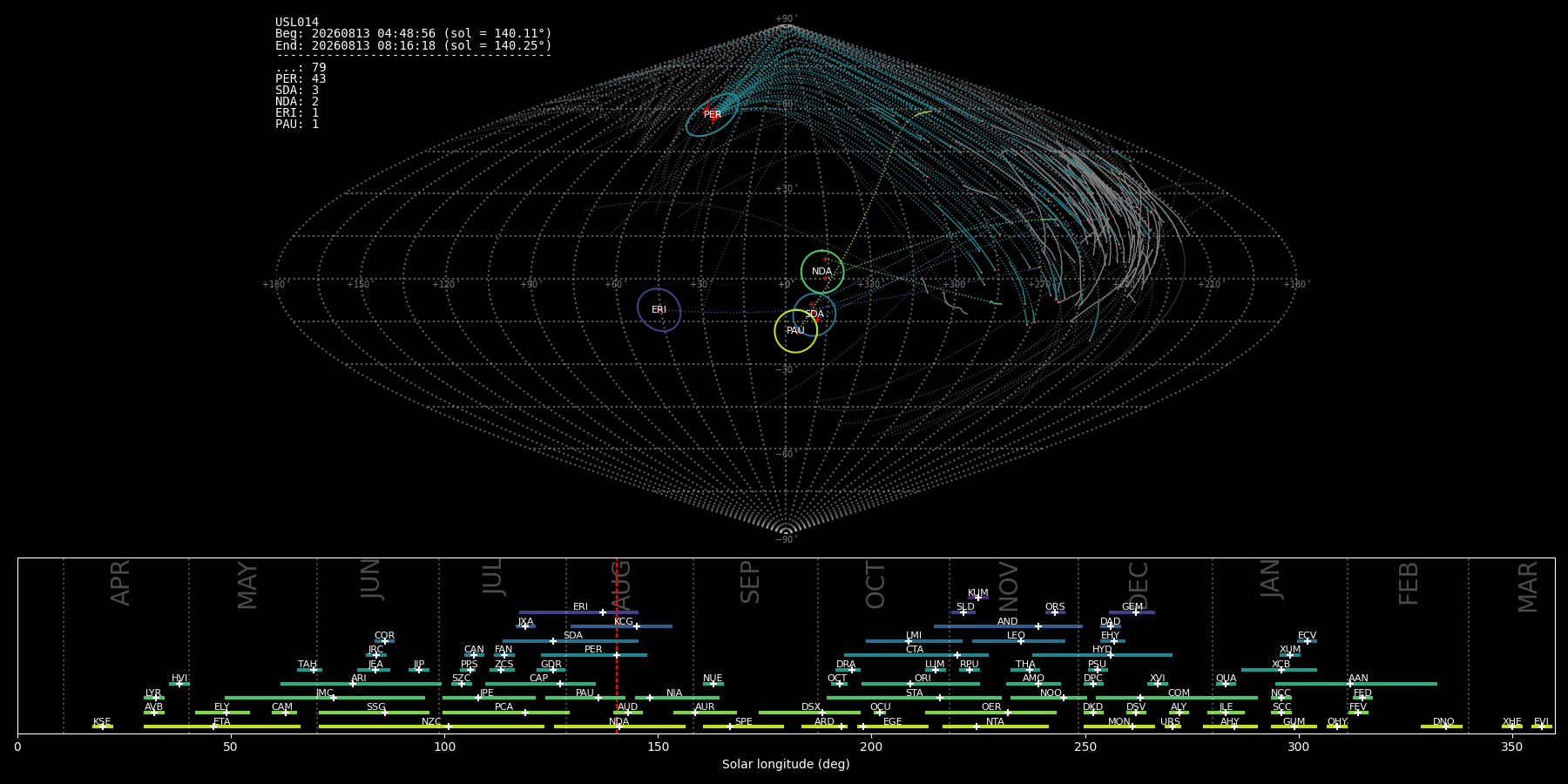The height and width of the screenshot is (784, 1568).
Task: Click the GEM shower bar in timeline
Action: [x=1132, y=612]
